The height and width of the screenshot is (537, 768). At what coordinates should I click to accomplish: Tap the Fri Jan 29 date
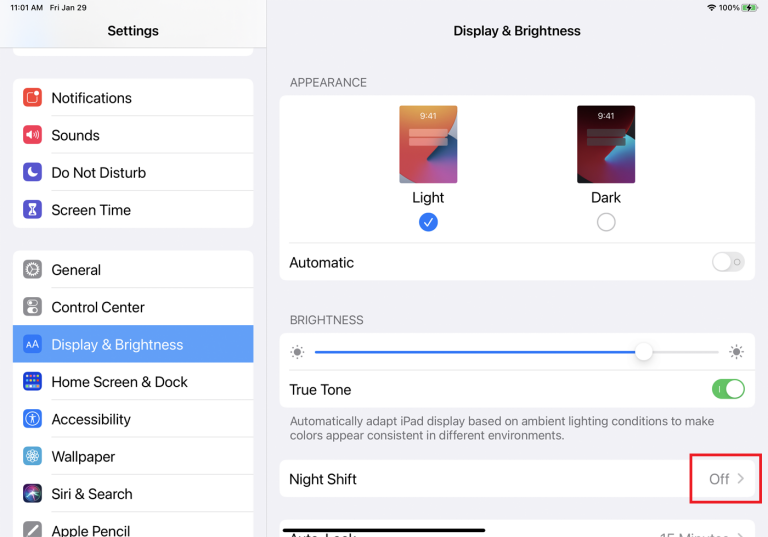coord(68,7)
